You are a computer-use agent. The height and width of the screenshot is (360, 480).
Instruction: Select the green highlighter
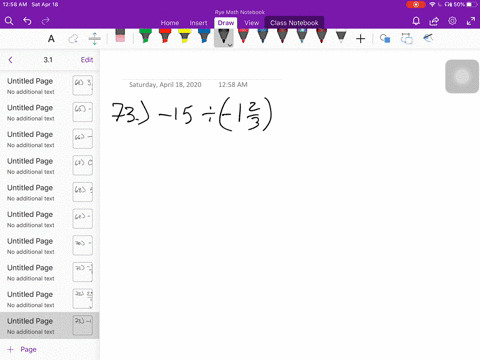pos(145,36)
